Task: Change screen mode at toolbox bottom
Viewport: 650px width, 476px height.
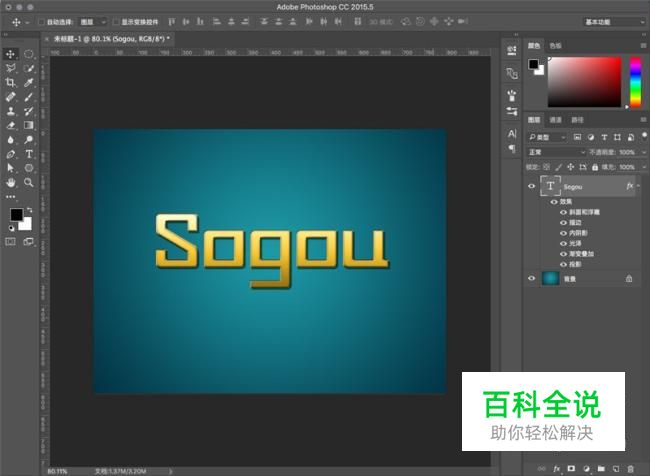Action: pyautogui.click(x=29, y=241)
